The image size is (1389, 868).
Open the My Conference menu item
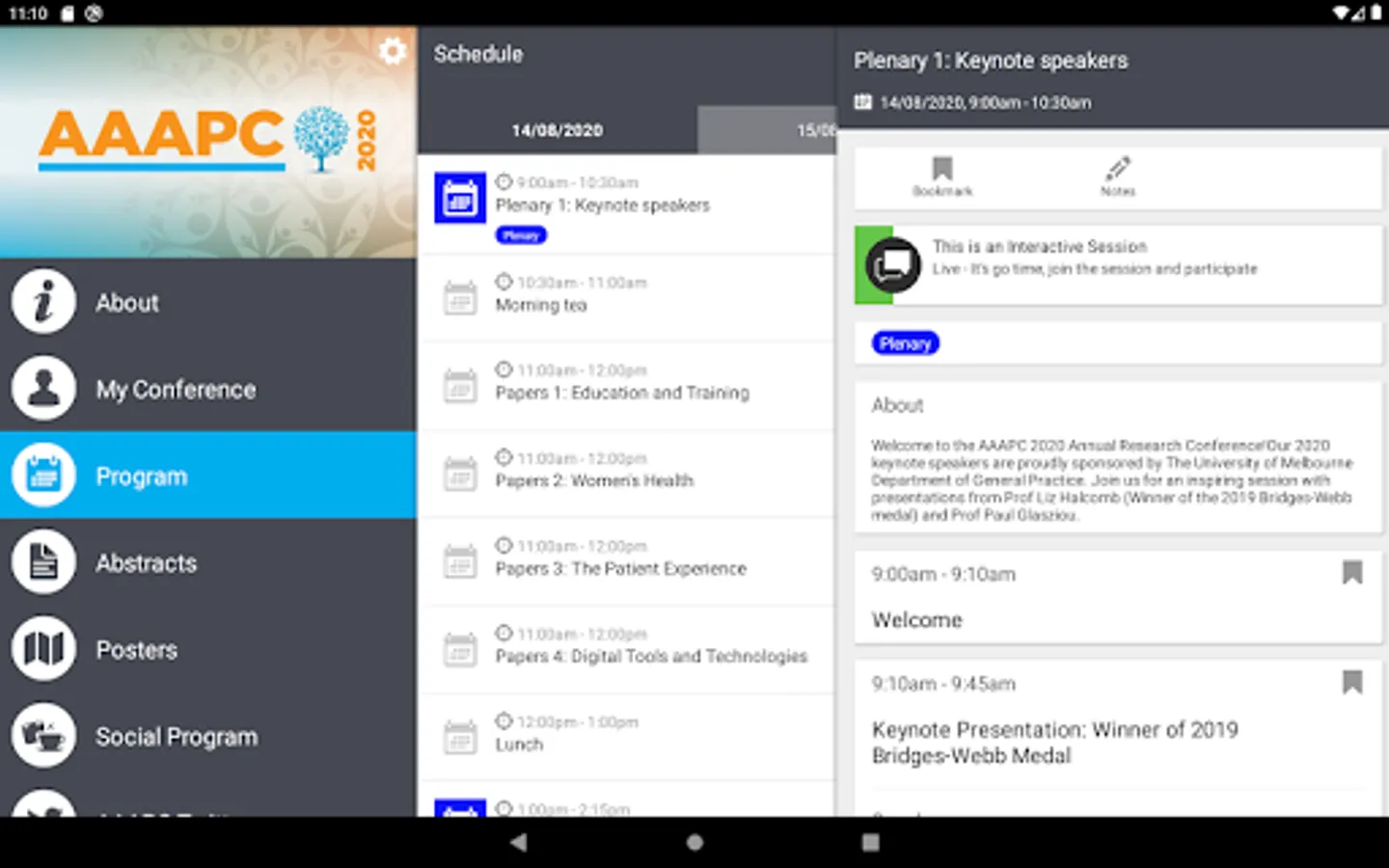(208, 389)
